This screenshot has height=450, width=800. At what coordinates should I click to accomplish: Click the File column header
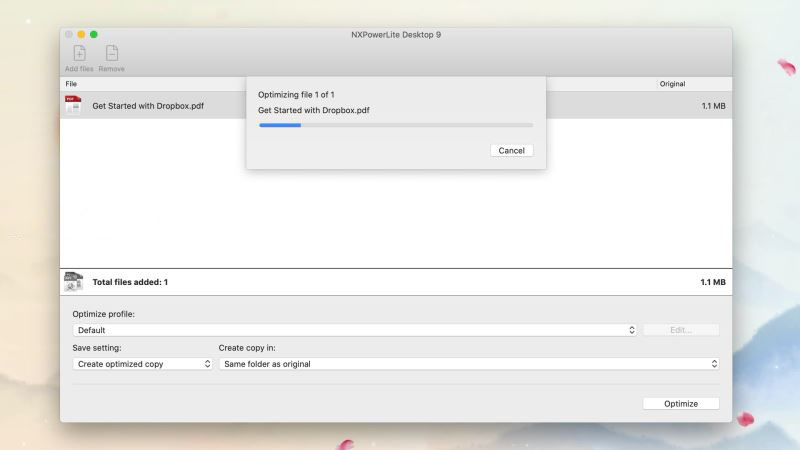[x=71, y=84]
